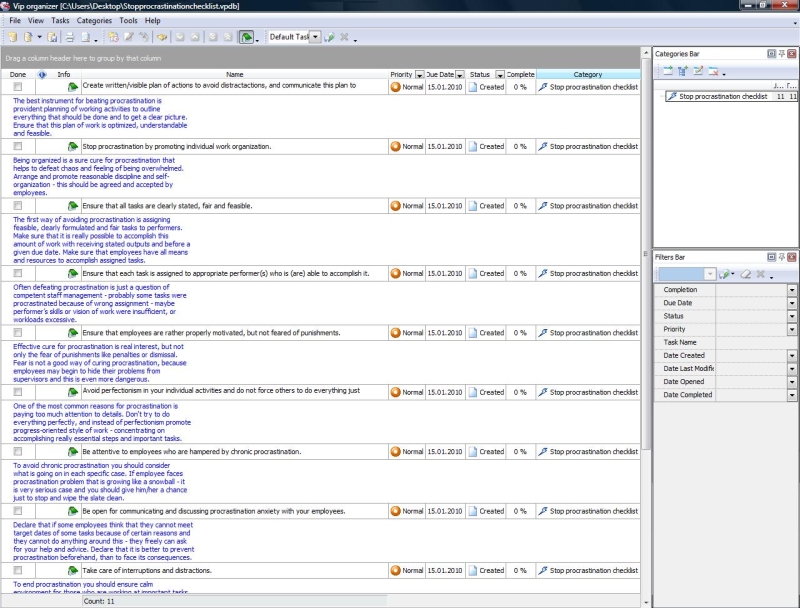The height and width of the screenshot is (608, 800).
Task: Click the Print toolbar icon
Action: click(x=70, y=37)
